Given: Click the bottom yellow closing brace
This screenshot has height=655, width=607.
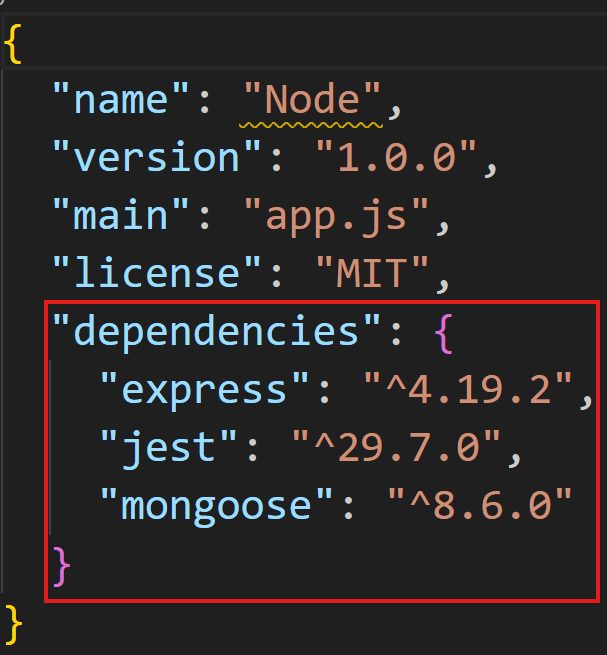Looking at the screenshot, I should pos(13,624).
